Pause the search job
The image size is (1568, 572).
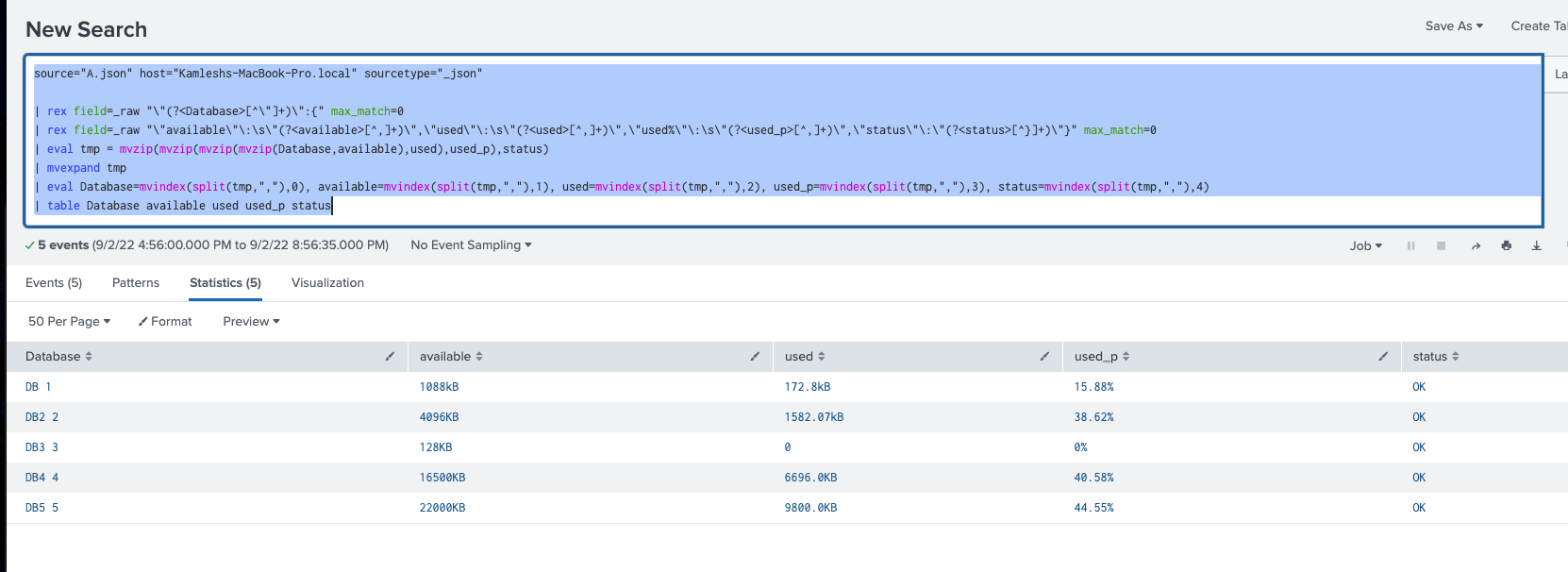pyautogui.click(x=1411, y=246)
